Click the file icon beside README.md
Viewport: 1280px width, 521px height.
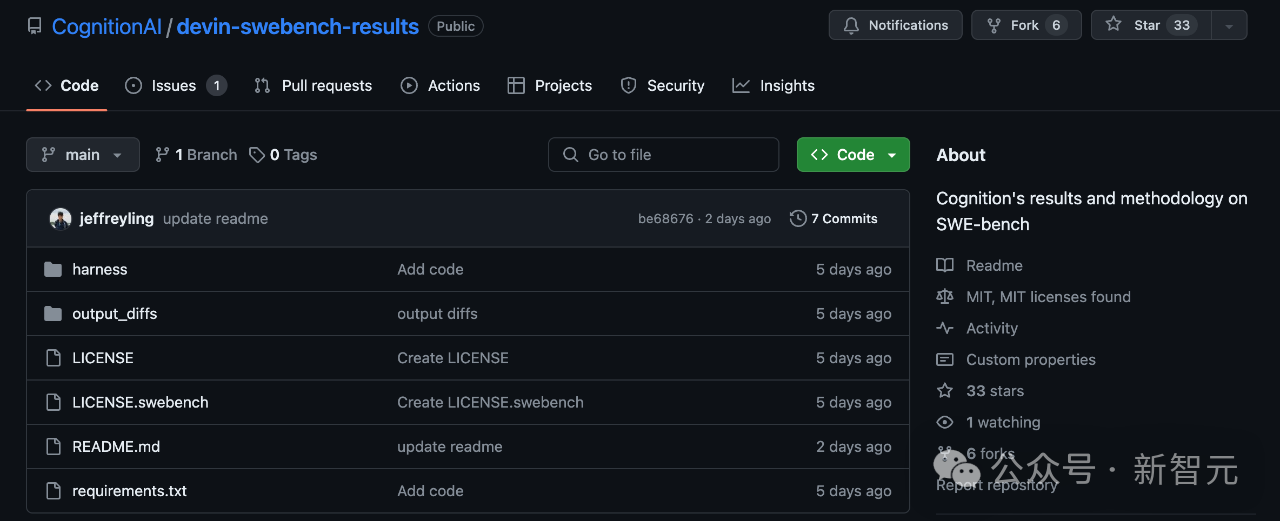(53, 447)
